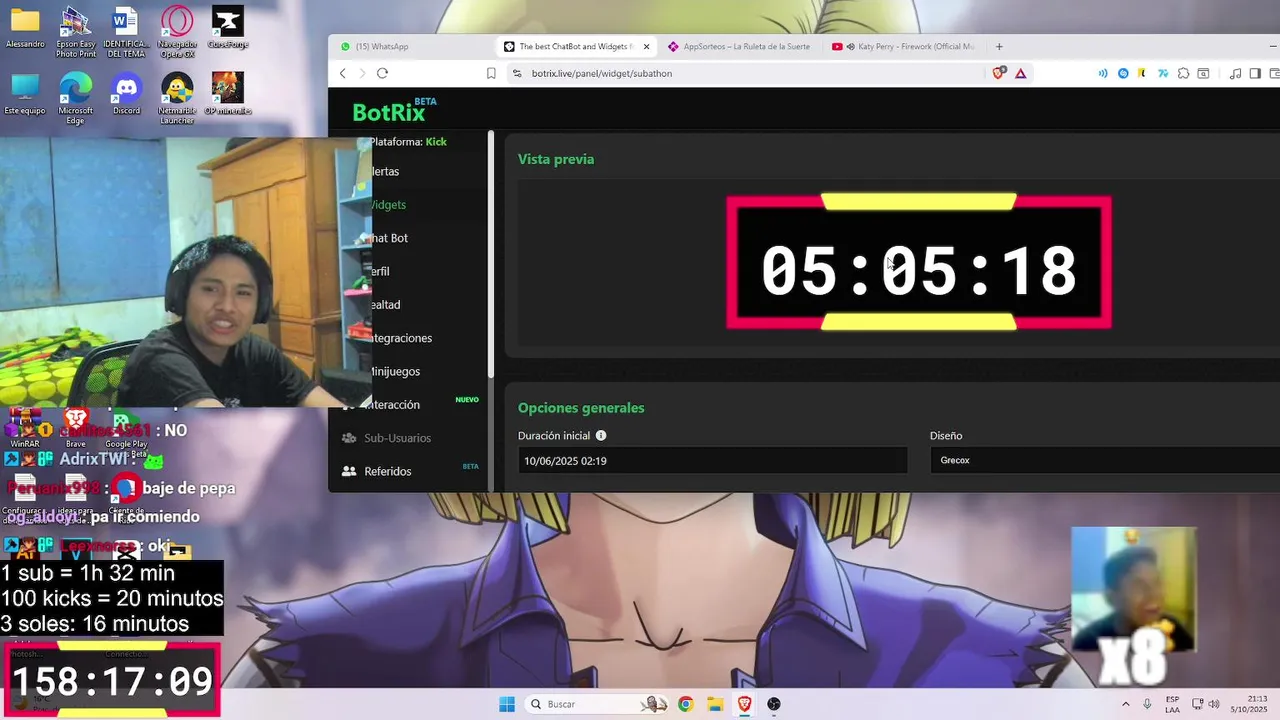
Task: Switch ESP LAA keyboard language
Action: [1172, 704]
